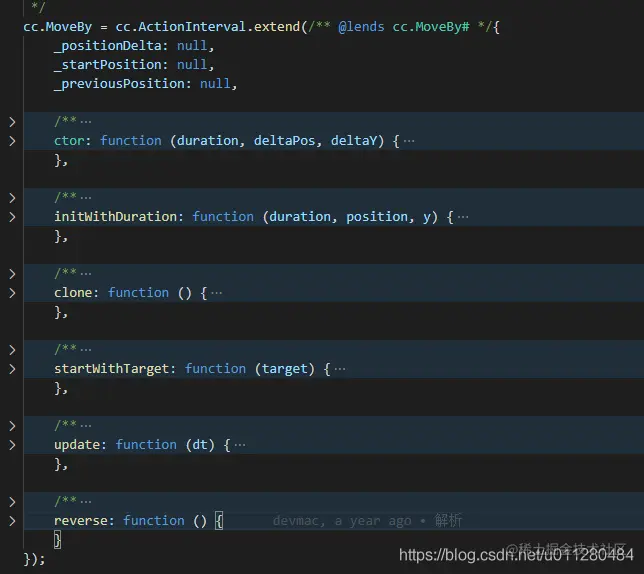The height and width of the screenshot is (574, 644).
Task: Click the _positionDelta property name
Action: [108, 46]
